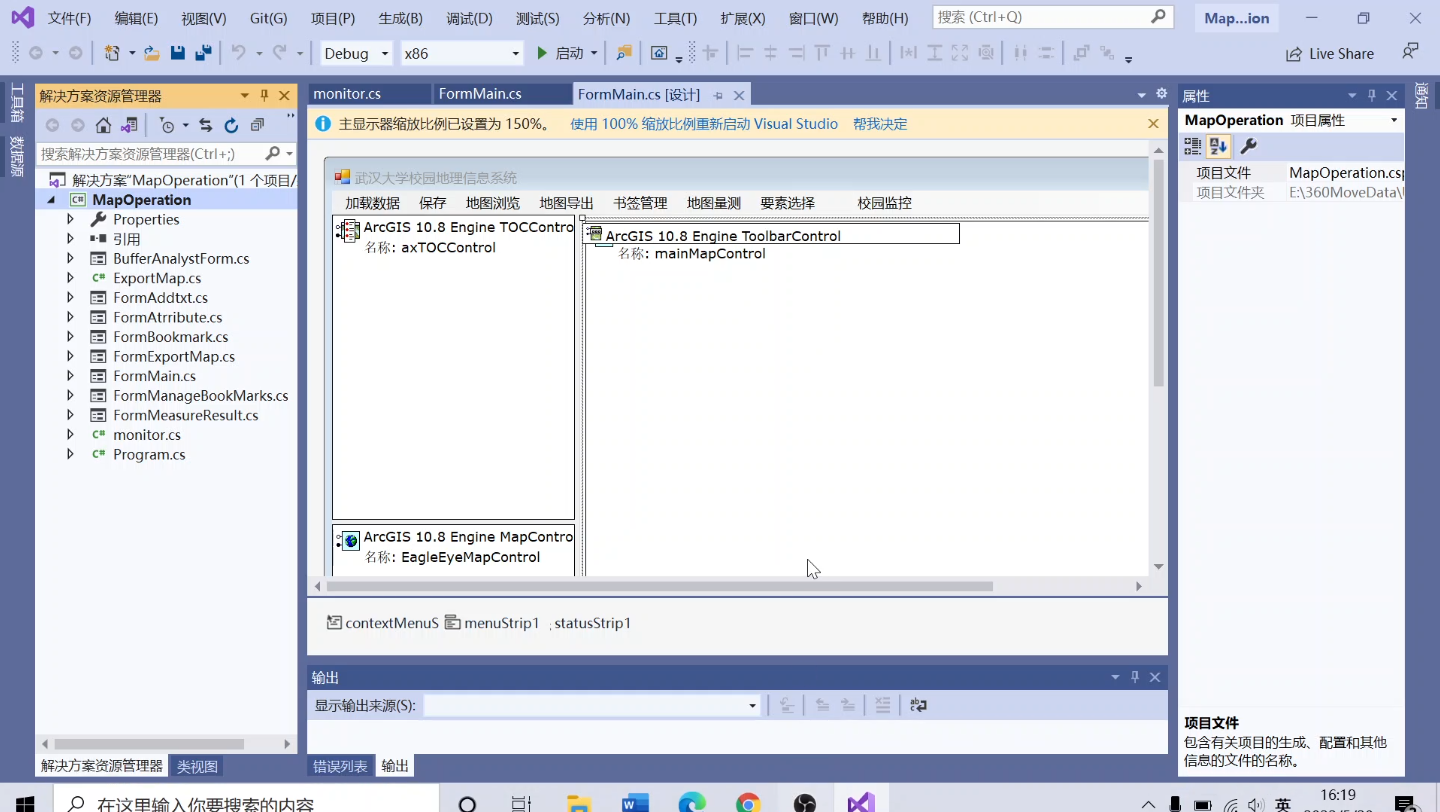Collapse all items in Solution Explorer

(258, 125)
